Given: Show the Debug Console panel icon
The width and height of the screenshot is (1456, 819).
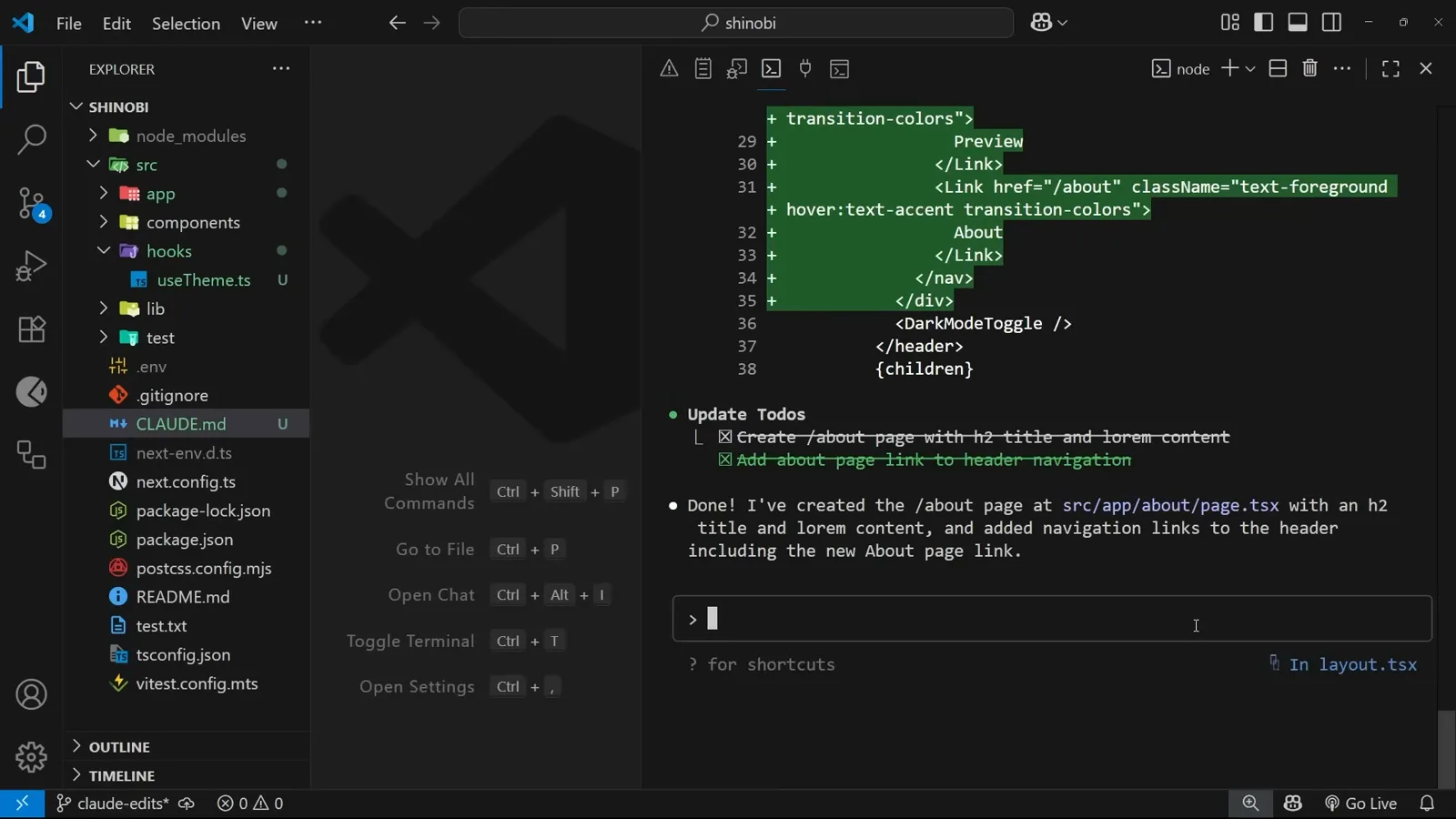Looking at the screenshot, I should (737, 68).
